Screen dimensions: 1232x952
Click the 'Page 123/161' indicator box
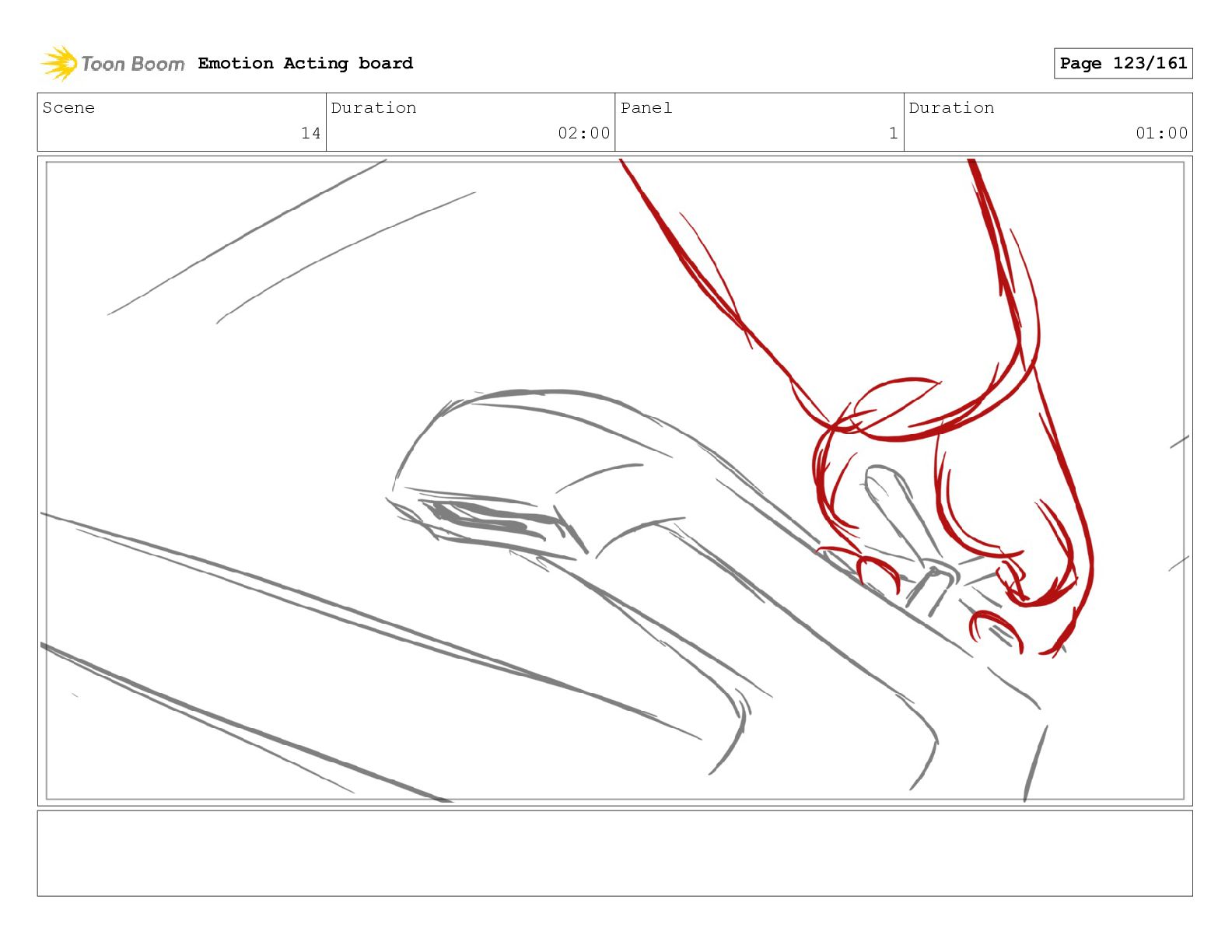click(x=1123, y=63)
